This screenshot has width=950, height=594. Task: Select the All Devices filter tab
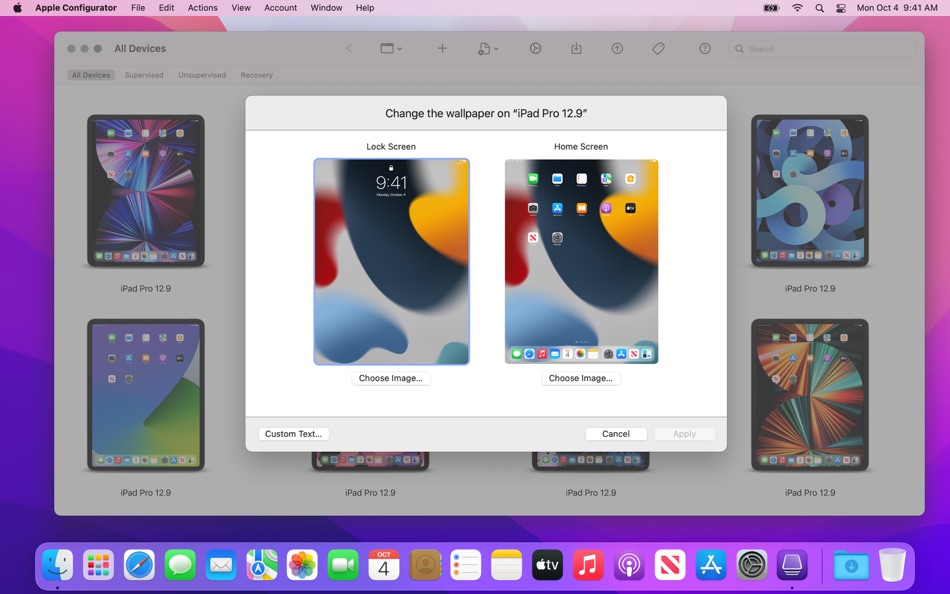coord(91,75)
